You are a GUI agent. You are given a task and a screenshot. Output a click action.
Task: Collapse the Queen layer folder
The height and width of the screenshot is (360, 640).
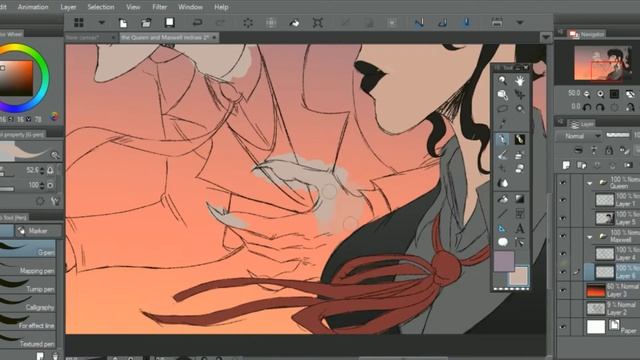pyautogui.click(x=589, y=183)
